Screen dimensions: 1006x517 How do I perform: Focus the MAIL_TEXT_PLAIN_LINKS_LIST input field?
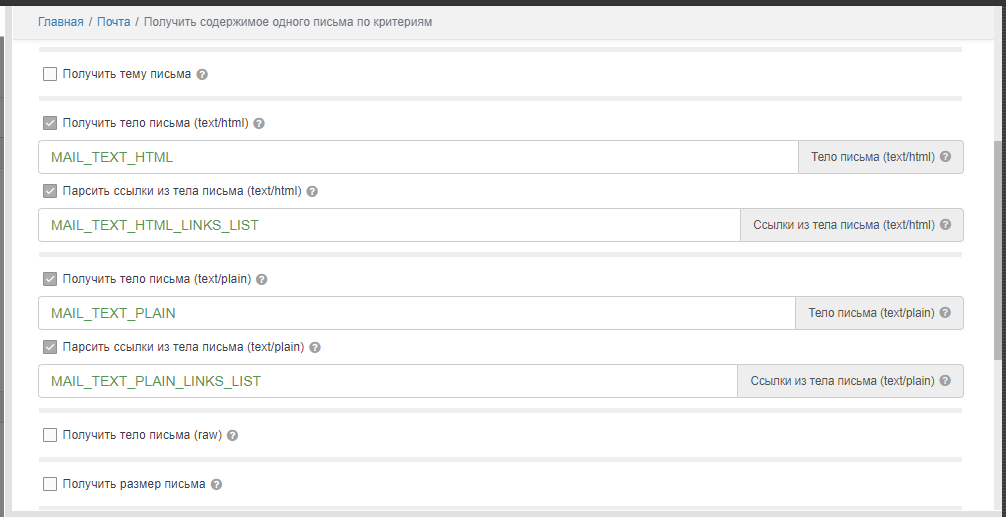pyautogui.click(x=387, y=381)
